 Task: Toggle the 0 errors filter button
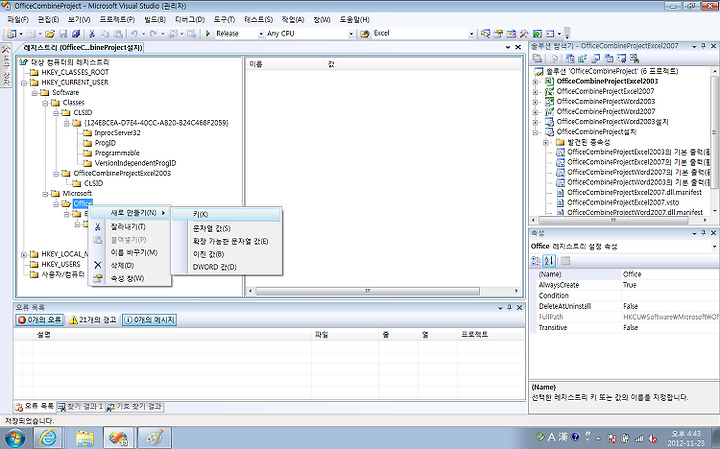(x=39, y=320)
